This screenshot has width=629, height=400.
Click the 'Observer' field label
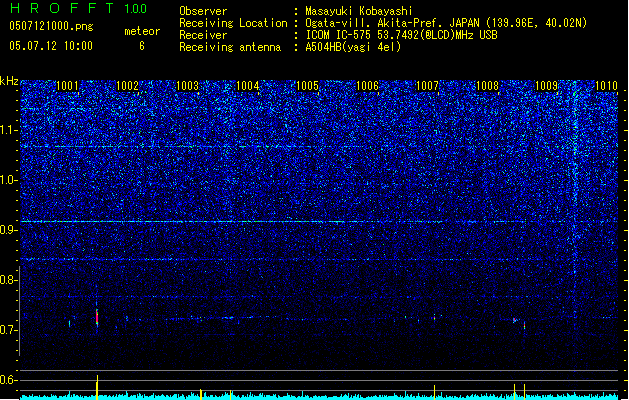tap(203, 11)
